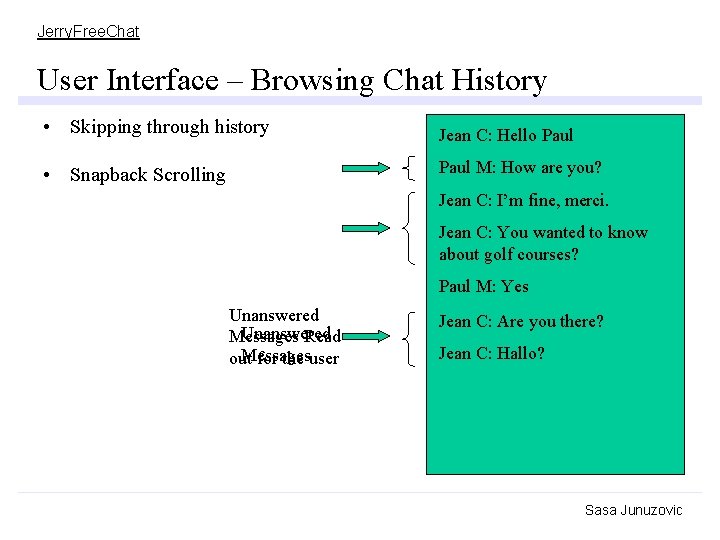Click the 'Sasa Junuzovic' footer text
720x540 pixels.
click(x=633, y=510)
